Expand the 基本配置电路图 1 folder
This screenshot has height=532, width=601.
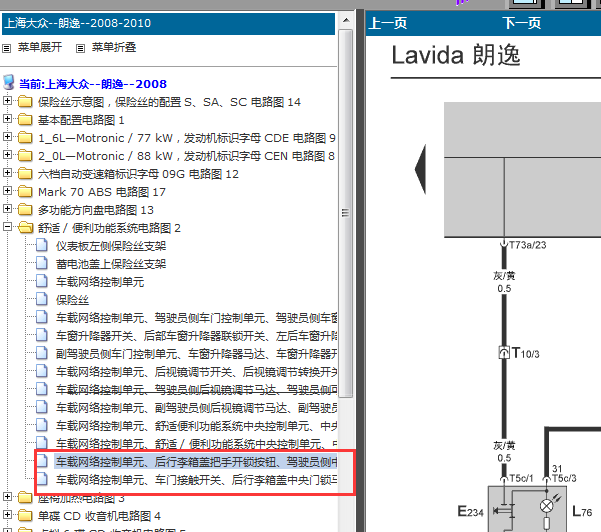click(x=7, y=119)
